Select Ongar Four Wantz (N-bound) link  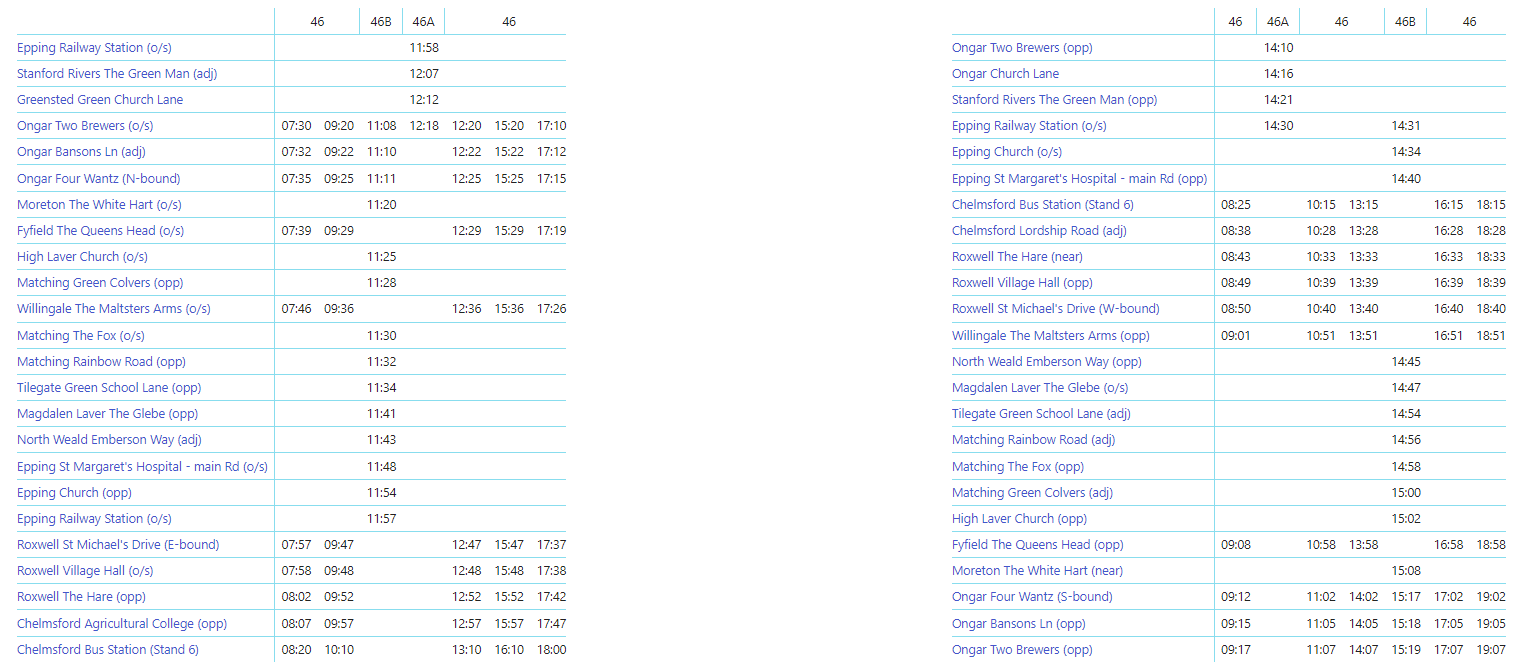tap(98, 179)
